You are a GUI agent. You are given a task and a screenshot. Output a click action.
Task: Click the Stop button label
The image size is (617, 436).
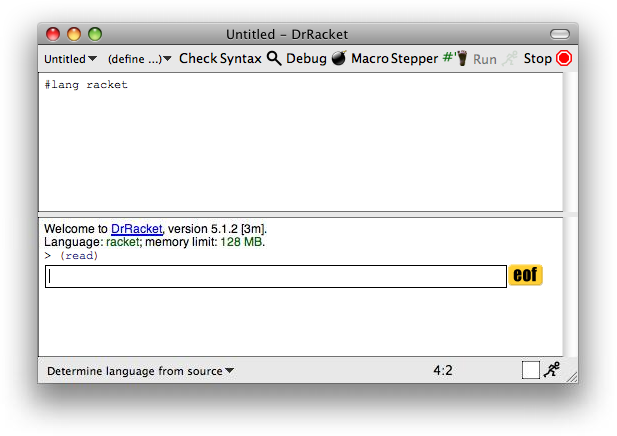[538, 59]
